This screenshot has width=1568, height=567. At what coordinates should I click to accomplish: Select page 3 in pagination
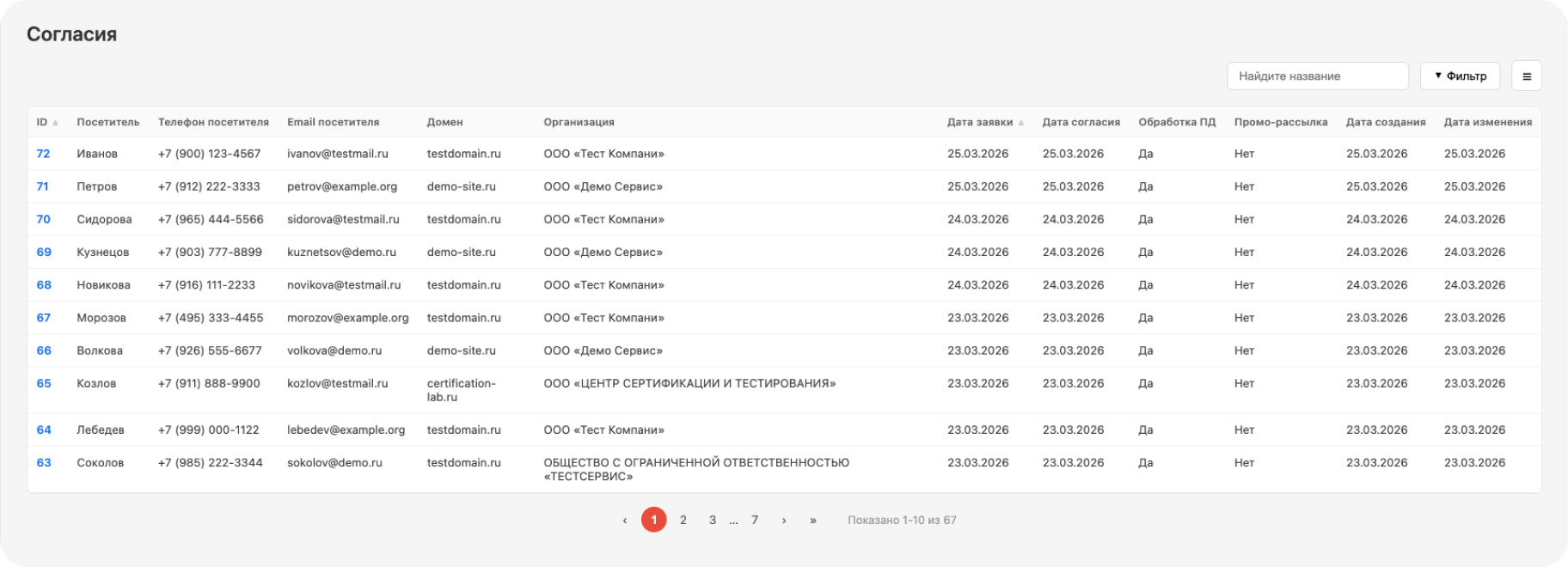coord(712,520)
